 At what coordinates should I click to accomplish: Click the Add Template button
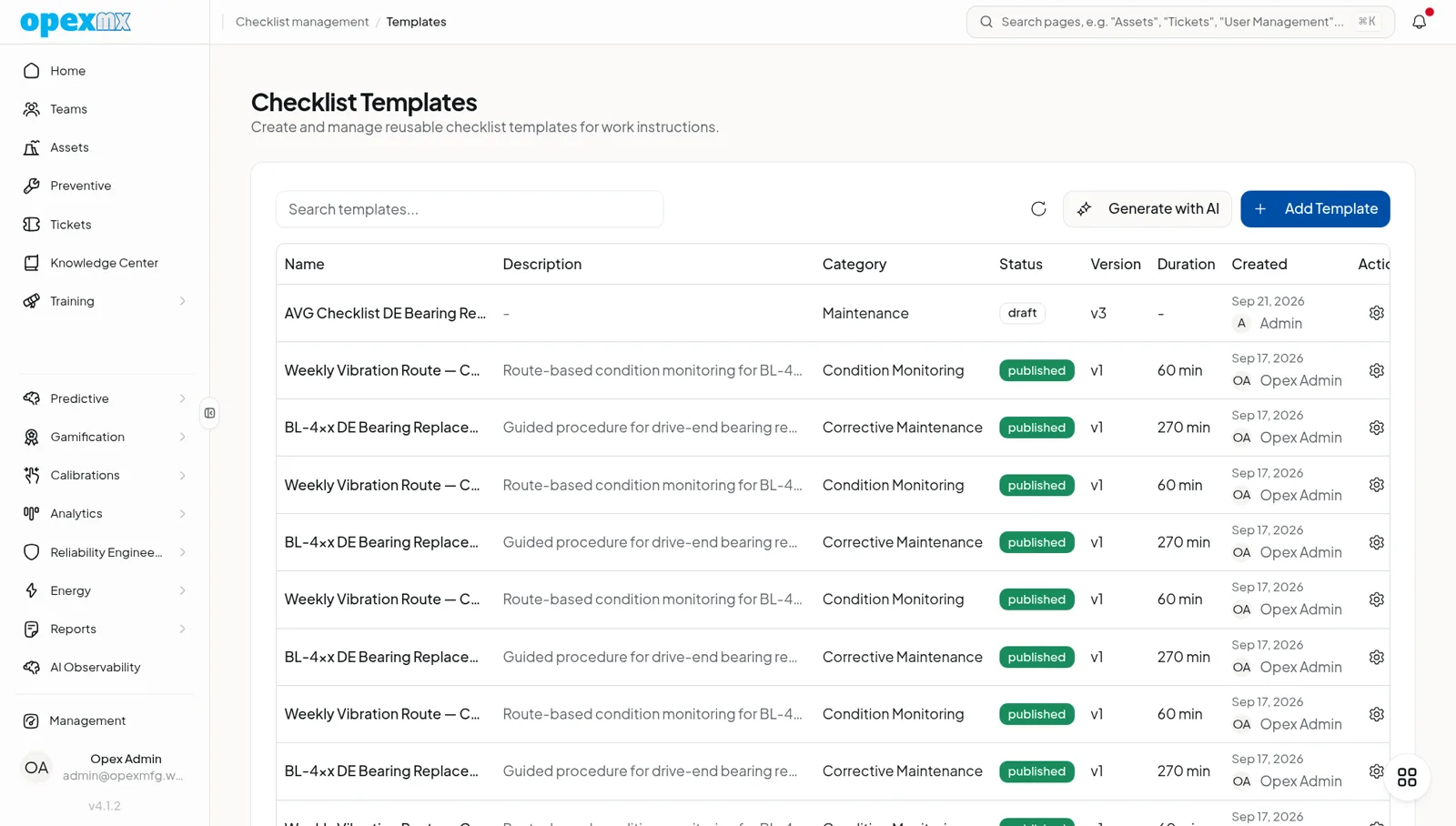(1315, 209)
